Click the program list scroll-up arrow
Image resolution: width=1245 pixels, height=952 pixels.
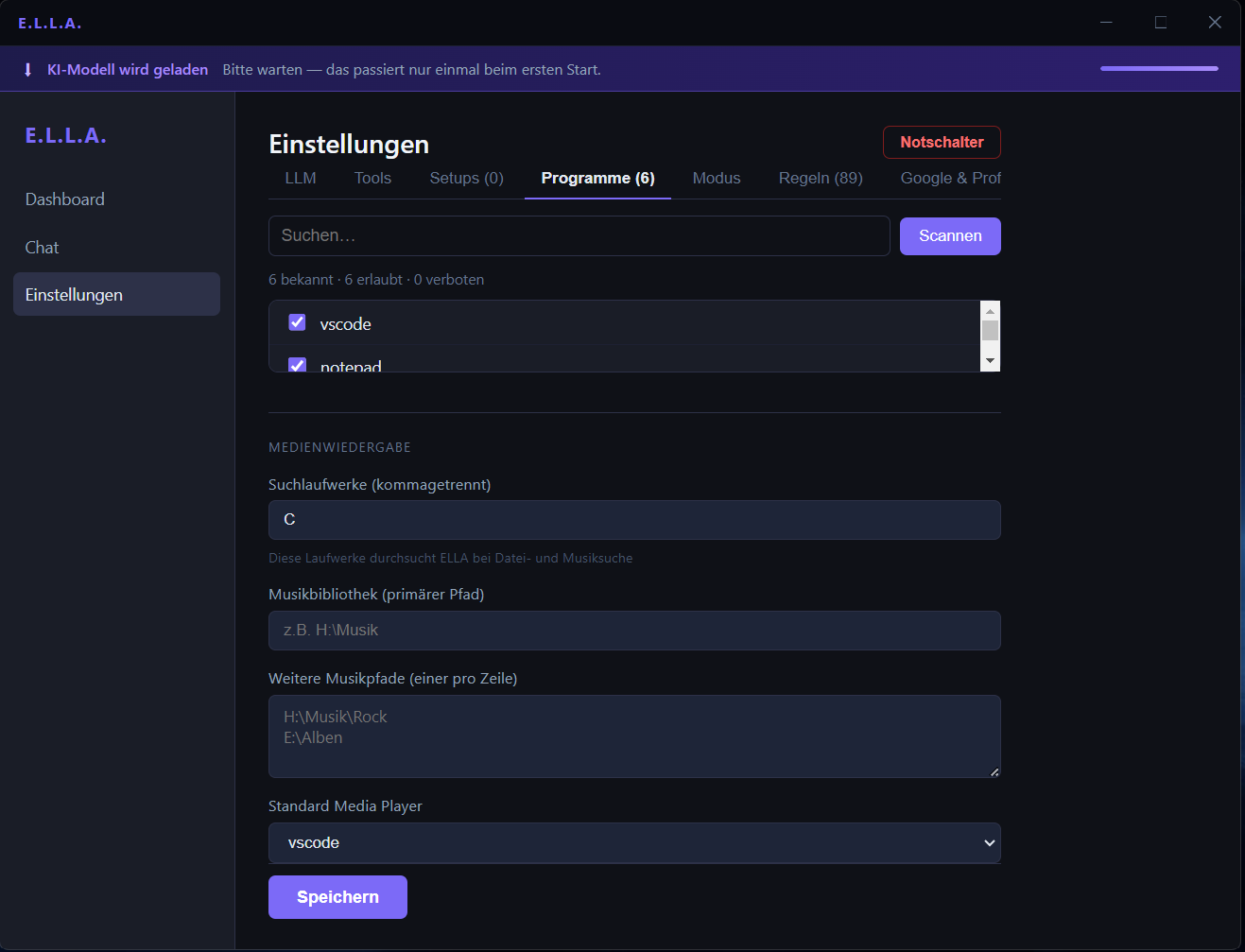pos(990,310)
